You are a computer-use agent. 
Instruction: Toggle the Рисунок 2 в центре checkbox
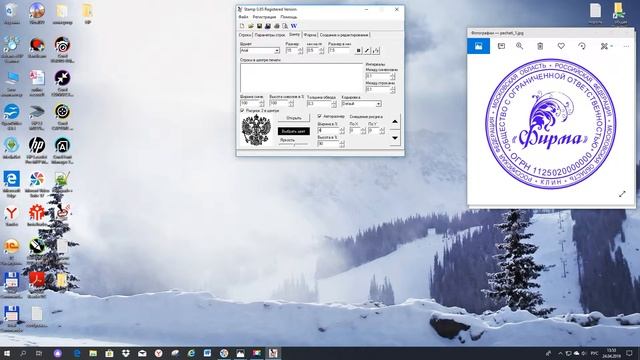(x=242, y=111)
